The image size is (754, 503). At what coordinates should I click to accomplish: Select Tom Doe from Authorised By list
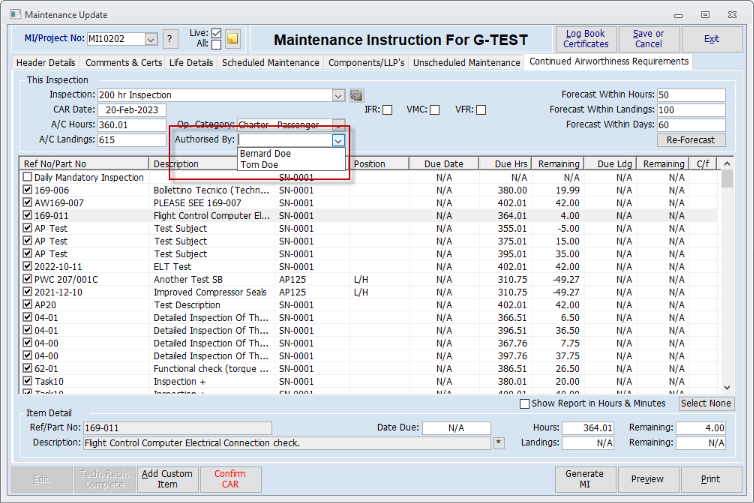tap(259, 165)
